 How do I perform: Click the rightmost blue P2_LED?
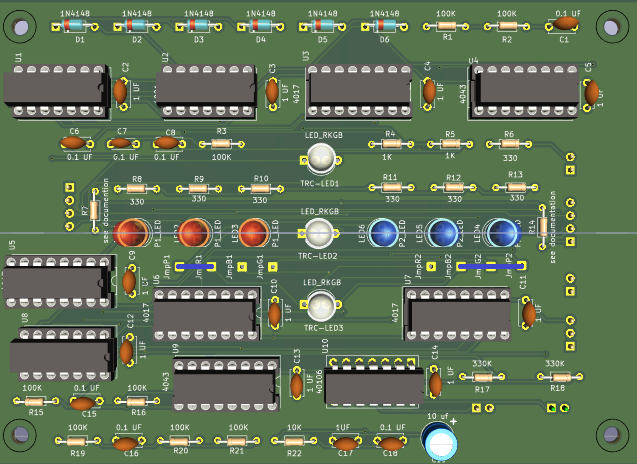coord(503,233)
